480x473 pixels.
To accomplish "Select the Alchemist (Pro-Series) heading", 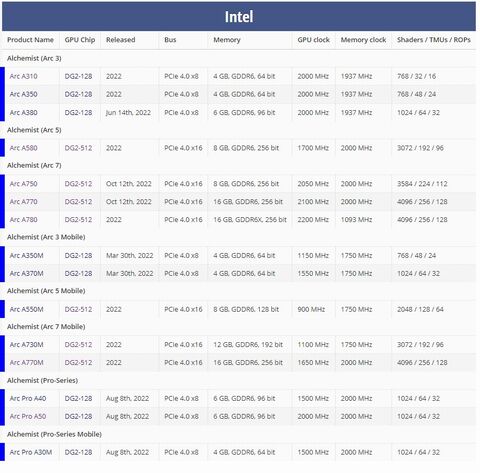I will click(43, 381).
